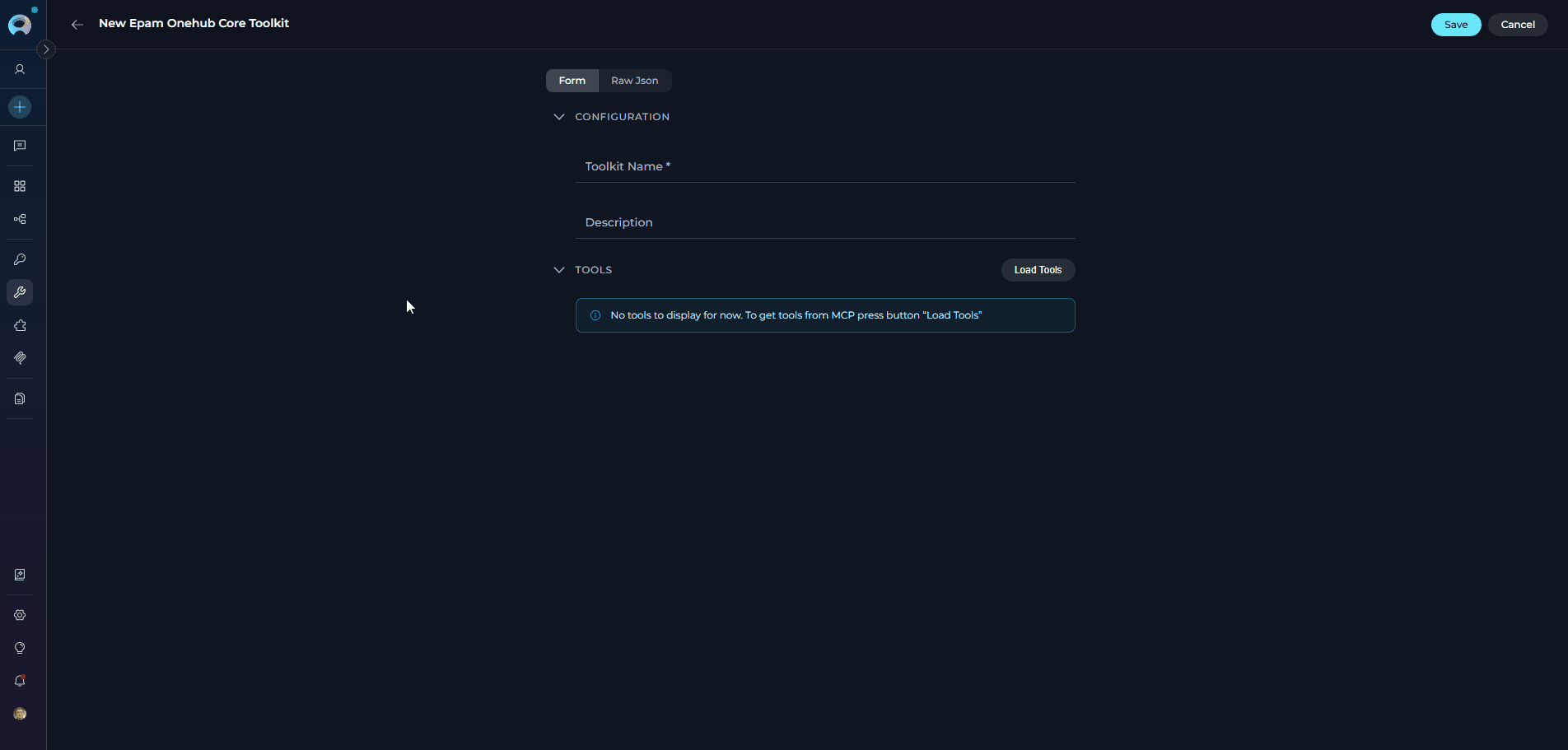Click the CONFIGURATION section label
The image size is (1568, 750).
coord(623,117)
